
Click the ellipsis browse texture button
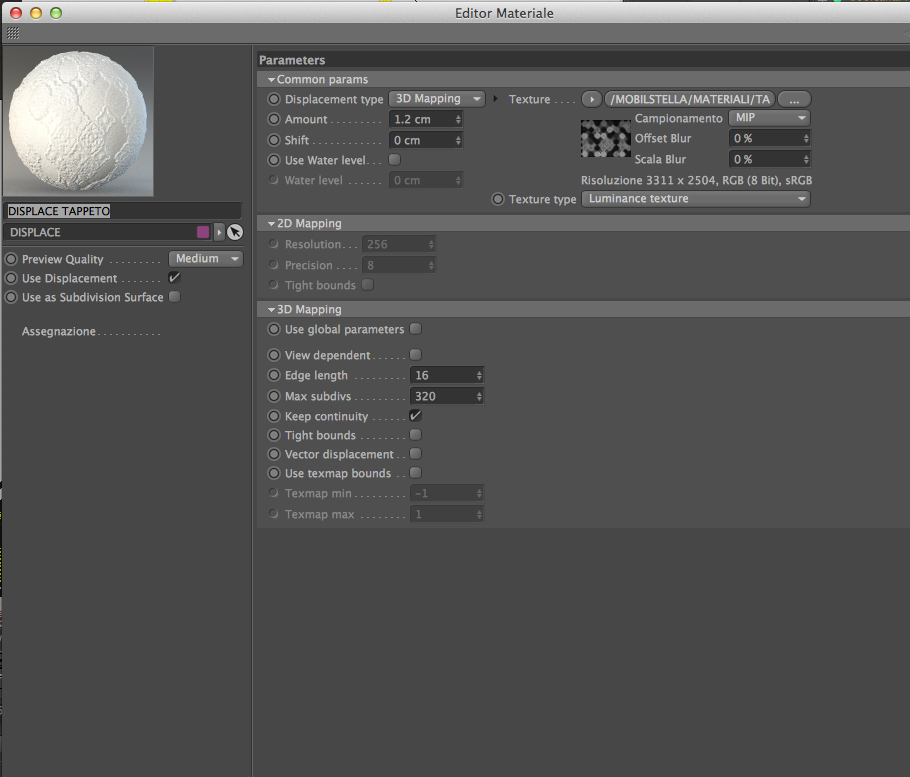pyautogui.click(x=794, y=99)
